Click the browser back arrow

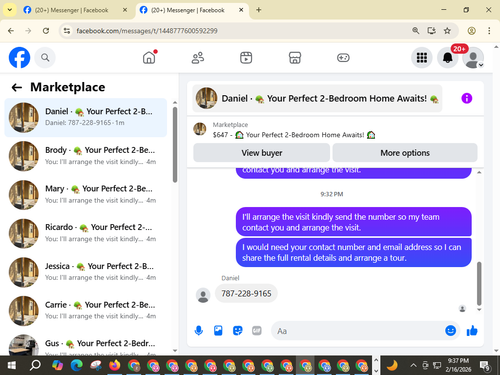click(11, 31)
